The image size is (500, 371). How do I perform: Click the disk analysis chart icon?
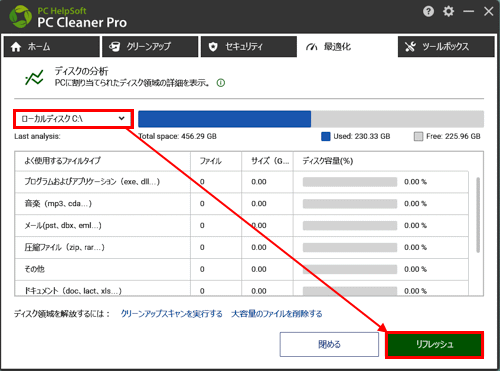coord(34,77)
